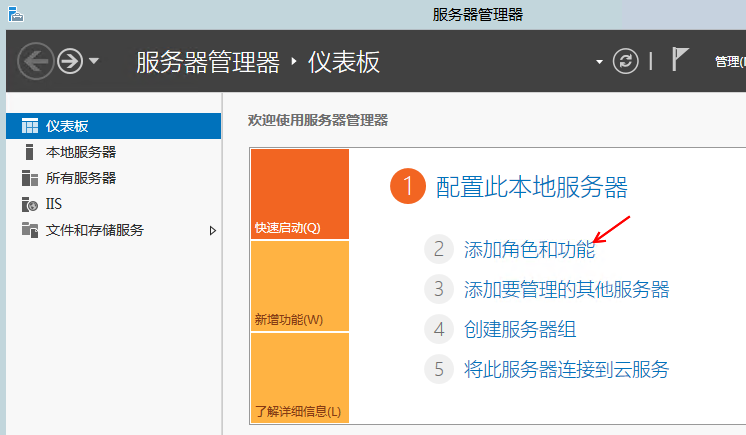Select the 快速启动(Q) orange tile
Screen dimensions: 746x435
pos(299,194)
